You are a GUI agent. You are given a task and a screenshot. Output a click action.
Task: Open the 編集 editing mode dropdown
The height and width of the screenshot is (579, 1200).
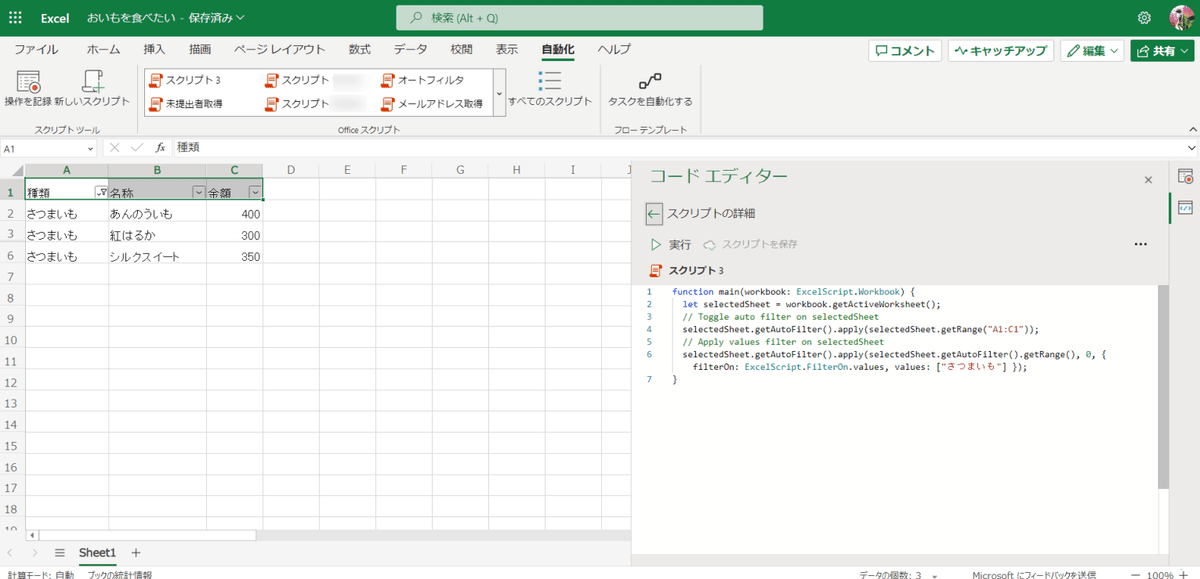[1093, 50]
